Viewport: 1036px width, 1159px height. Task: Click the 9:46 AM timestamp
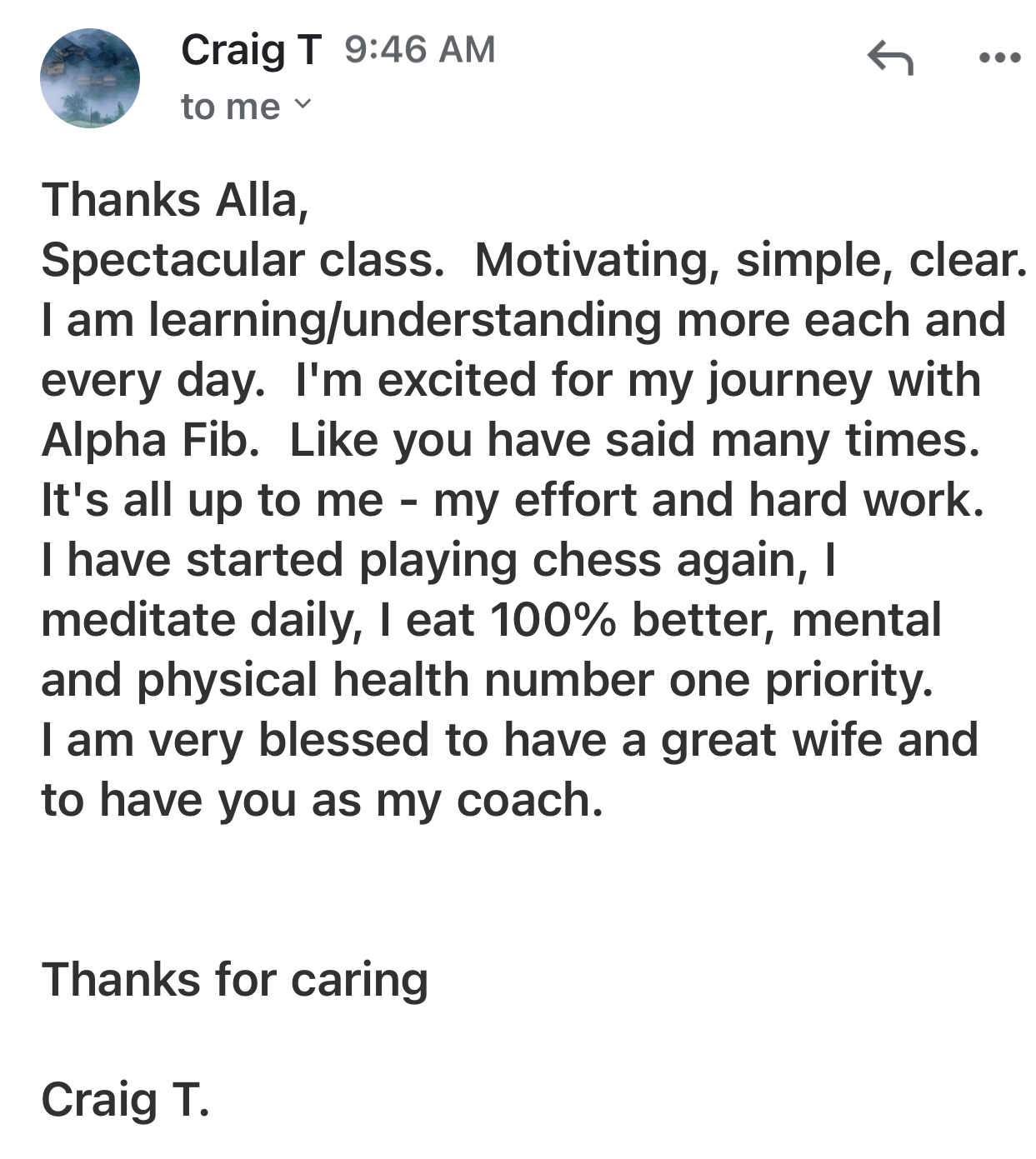pyautogui.click(x=419, y=49)
